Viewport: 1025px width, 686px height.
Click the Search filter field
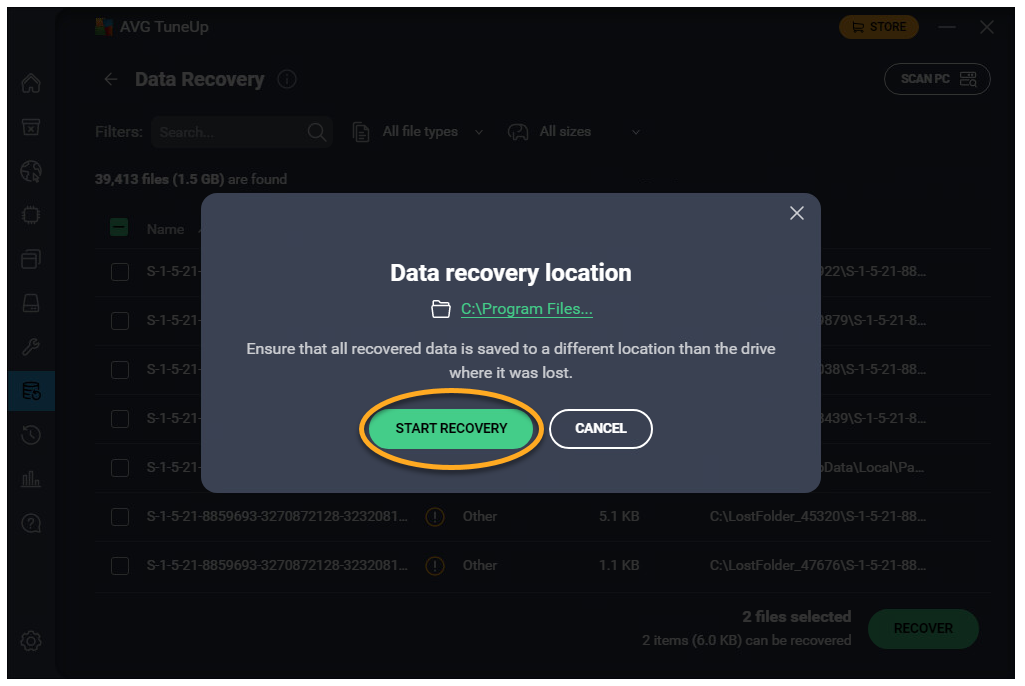pos(230,132)
